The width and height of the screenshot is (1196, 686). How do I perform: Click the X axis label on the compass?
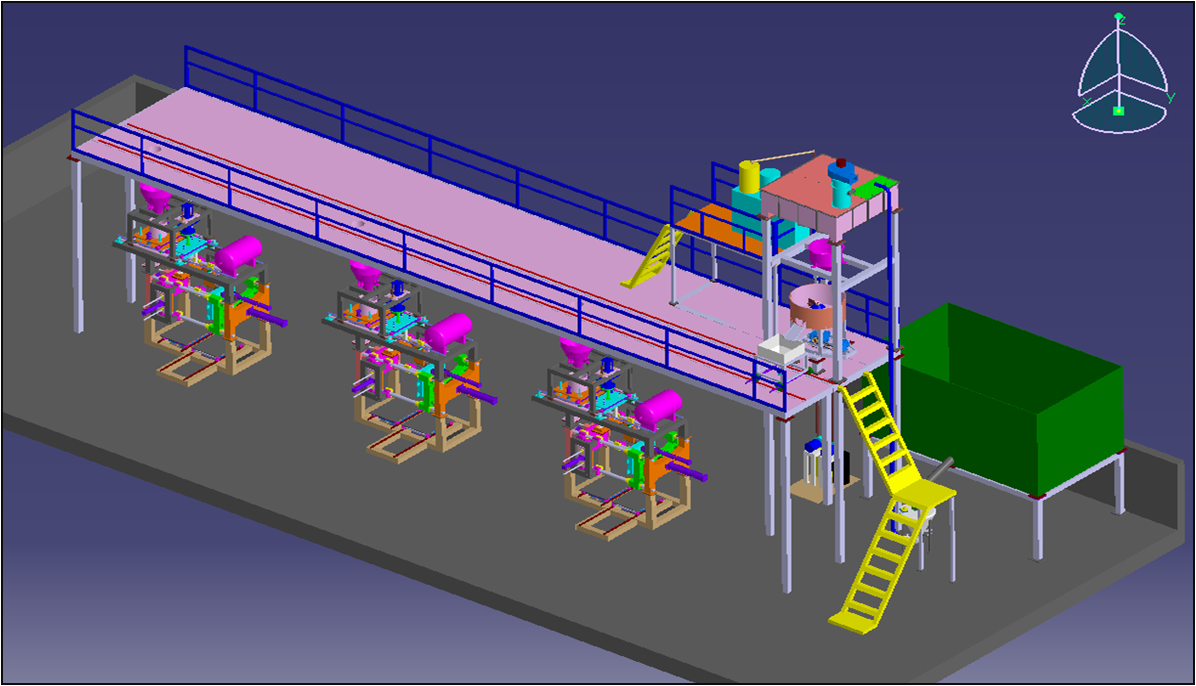1086,101
